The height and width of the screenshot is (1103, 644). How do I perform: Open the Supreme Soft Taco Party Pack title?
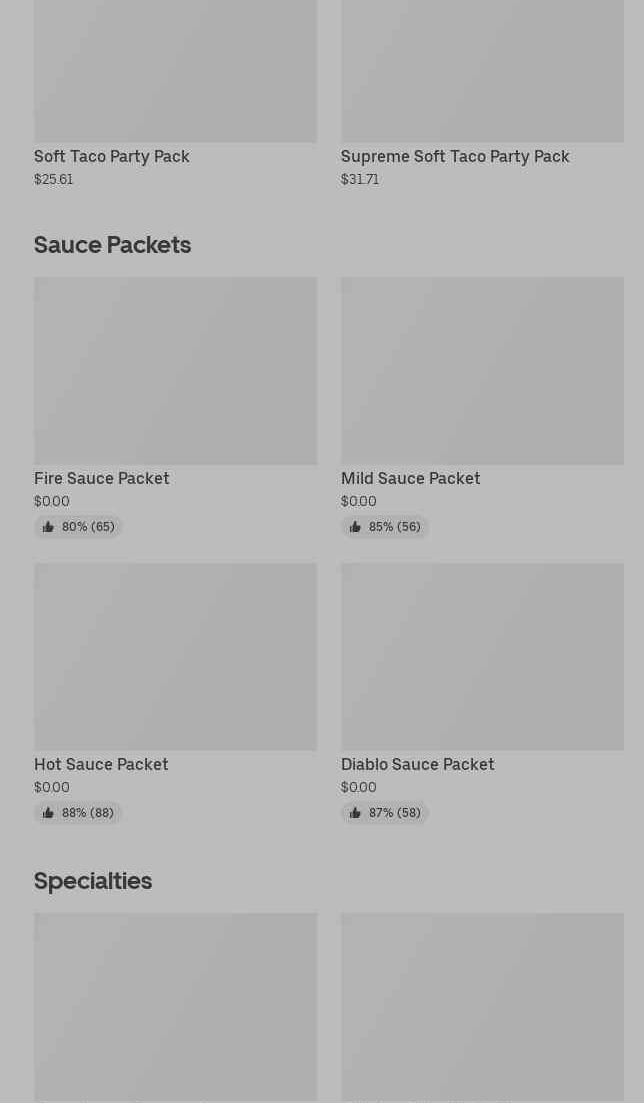(455, 156)
